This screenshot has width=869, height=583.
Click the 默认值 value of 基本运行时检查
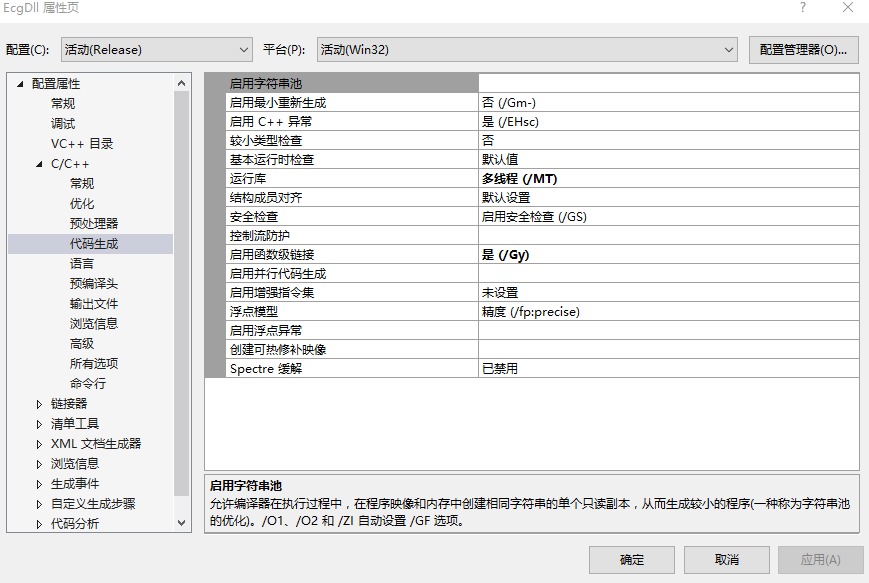coord(668,160)
